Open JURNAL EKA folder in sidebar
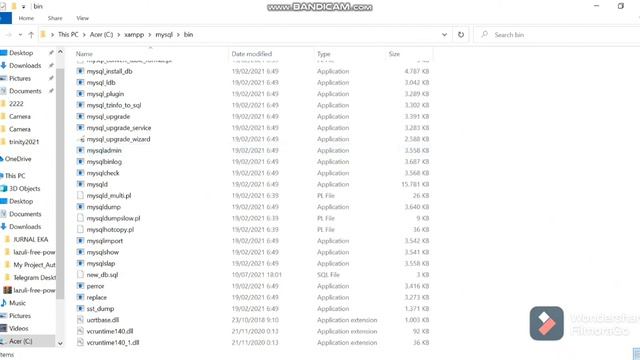Viewport: 640px width, 360px height. pyautogui.click(x=31, y=239)
